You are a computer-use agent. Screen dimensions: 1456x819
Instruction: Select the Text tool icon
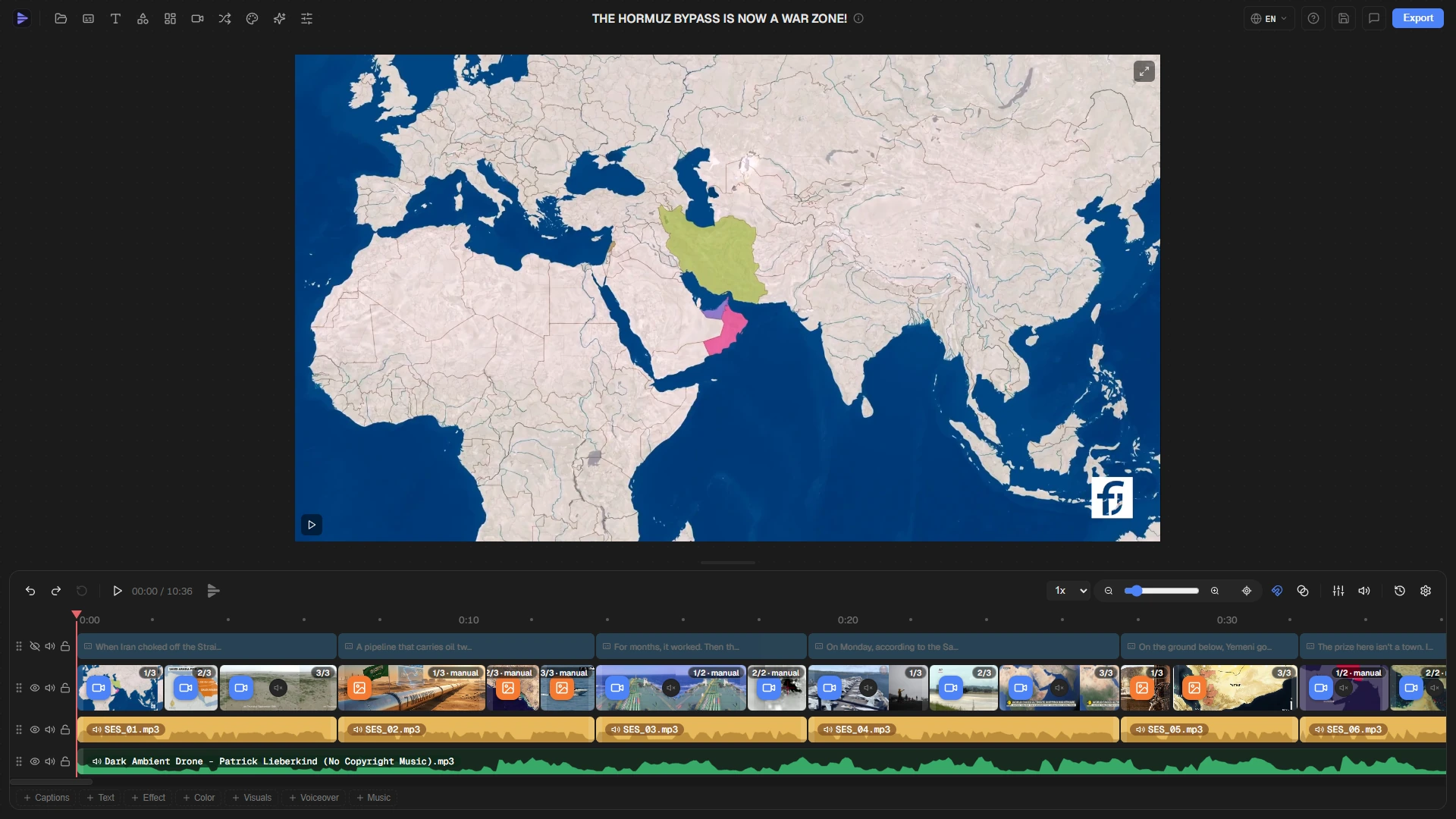pos(115,18)
